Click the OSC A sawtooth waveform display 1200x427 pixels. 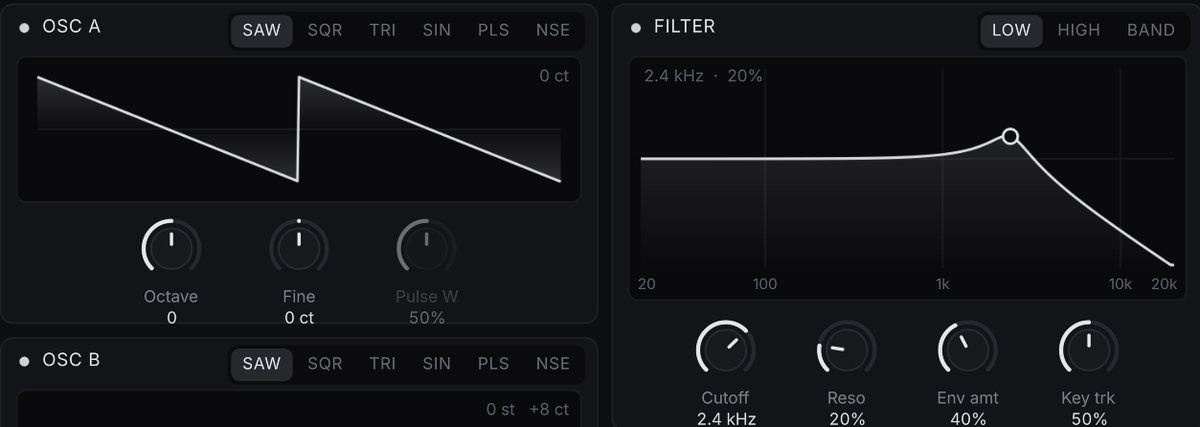coord(299,129)
